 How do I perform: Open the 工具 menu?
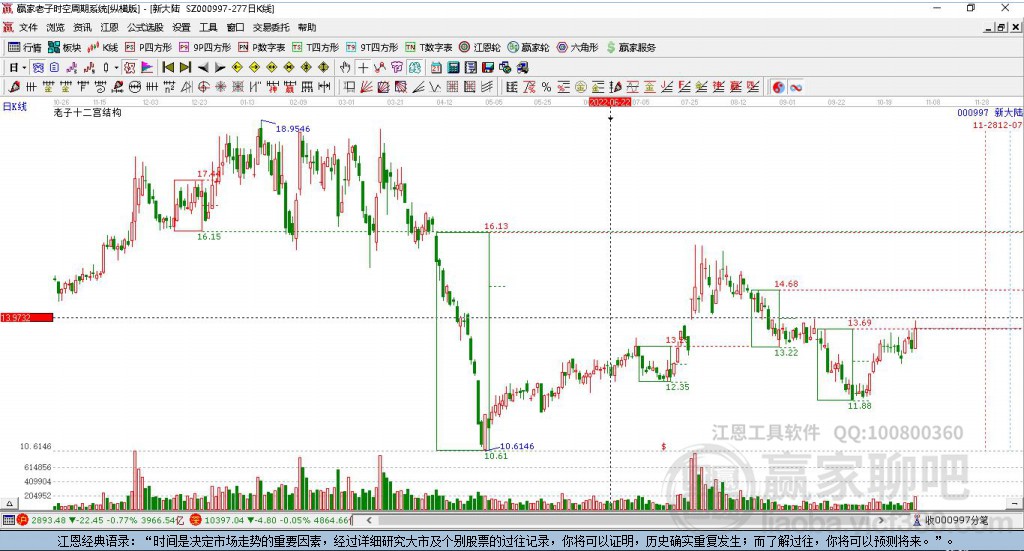tap(208, 27)
